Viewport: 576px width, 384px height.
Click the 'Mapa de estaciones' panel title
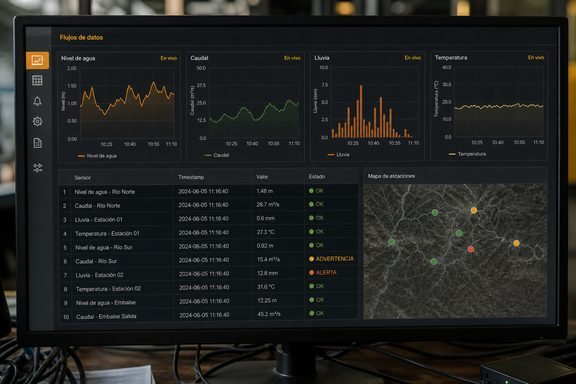tap(391, 176)
